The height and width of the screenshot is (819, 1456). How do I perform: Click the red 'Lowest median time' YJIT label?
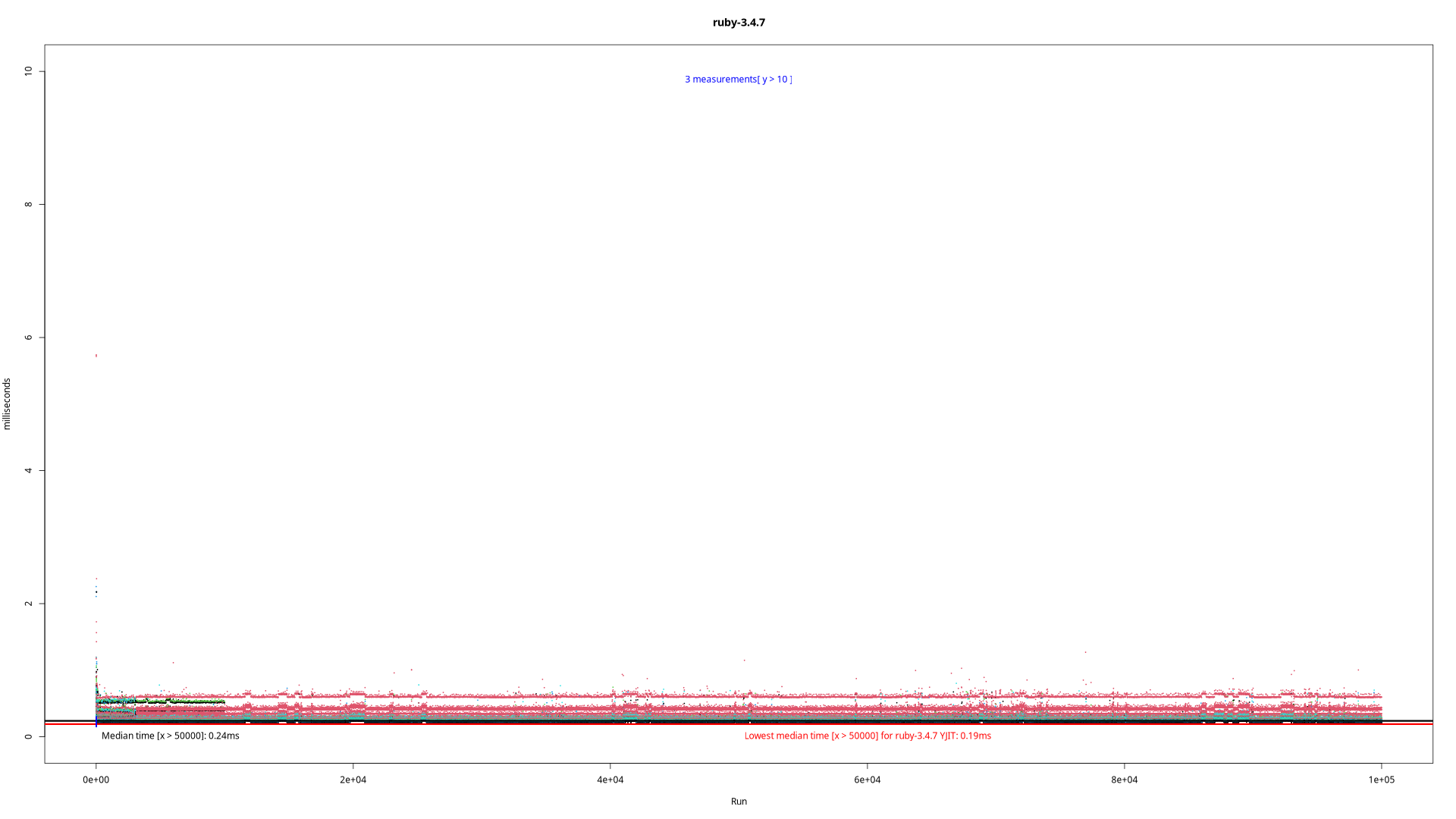868,736
